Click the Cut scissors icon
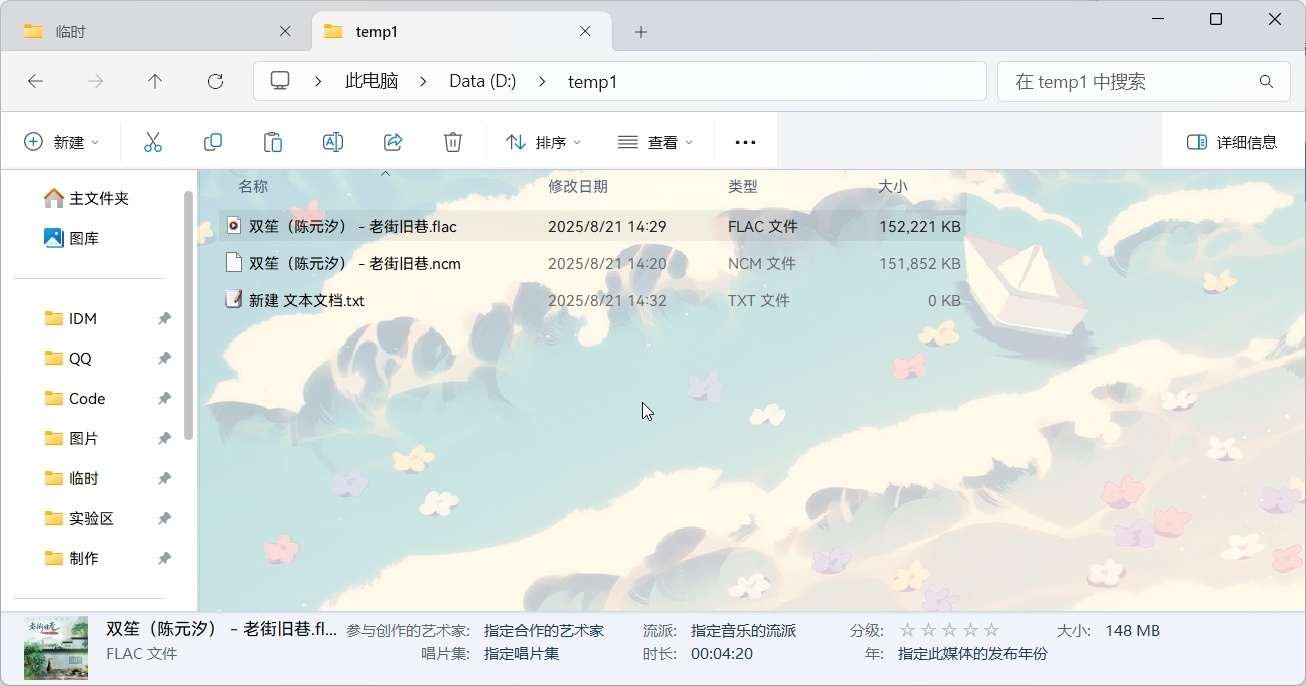Image resolution: width=1306 pixels, height=686 pixels. pos(153,142)
